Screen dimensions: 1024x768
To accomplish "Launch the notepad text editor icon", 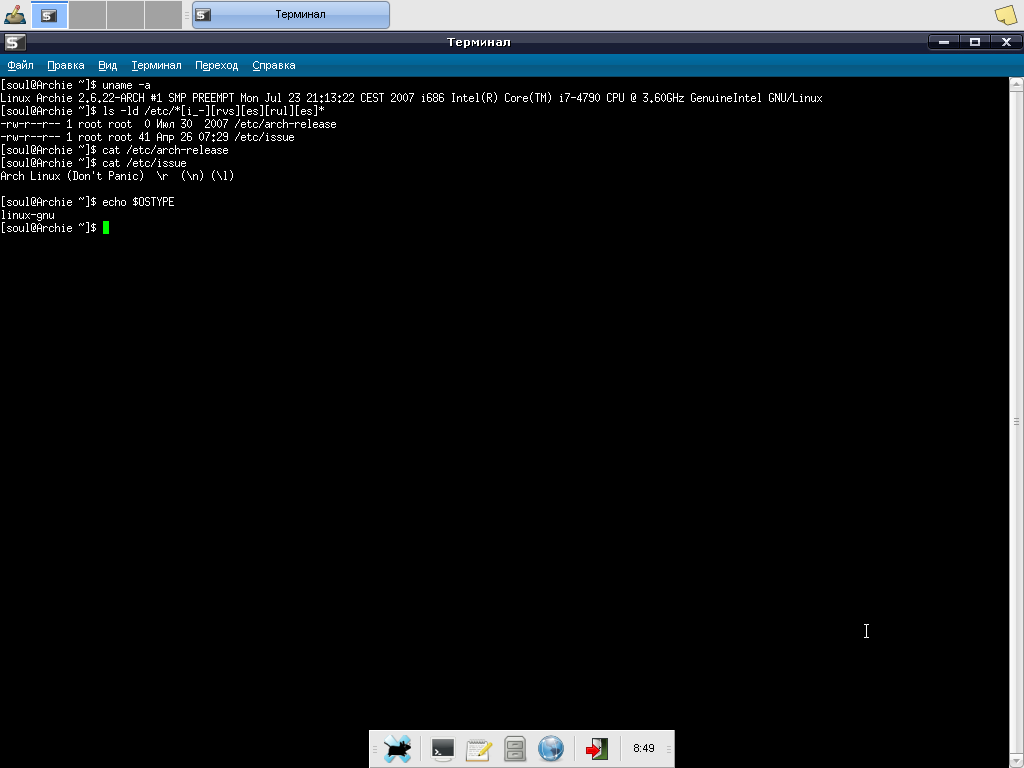I will (479, 748).
